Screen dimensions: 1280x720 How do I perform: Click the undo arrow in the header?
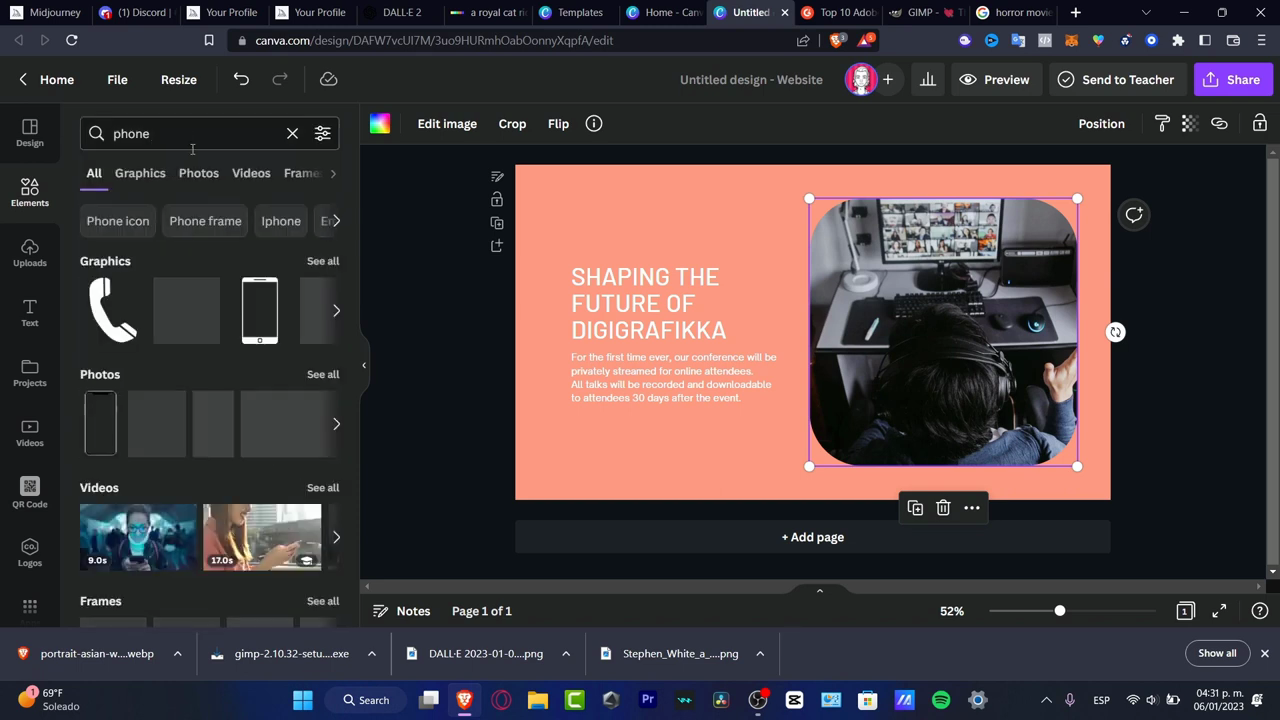coord(241,79)
